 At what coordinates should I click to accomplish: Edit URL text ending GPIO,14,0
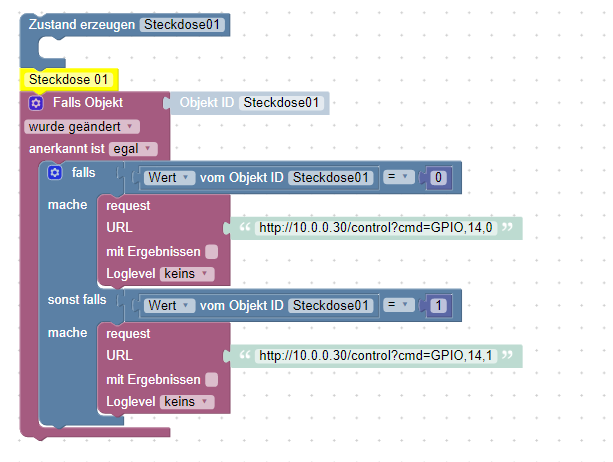376,227
